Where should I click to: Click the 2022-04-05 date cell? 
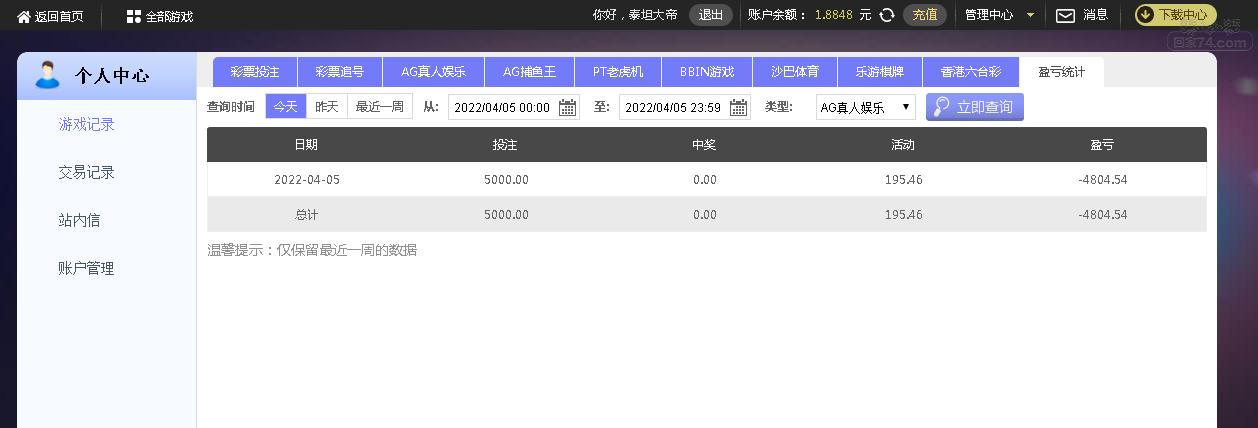point(307,180)
